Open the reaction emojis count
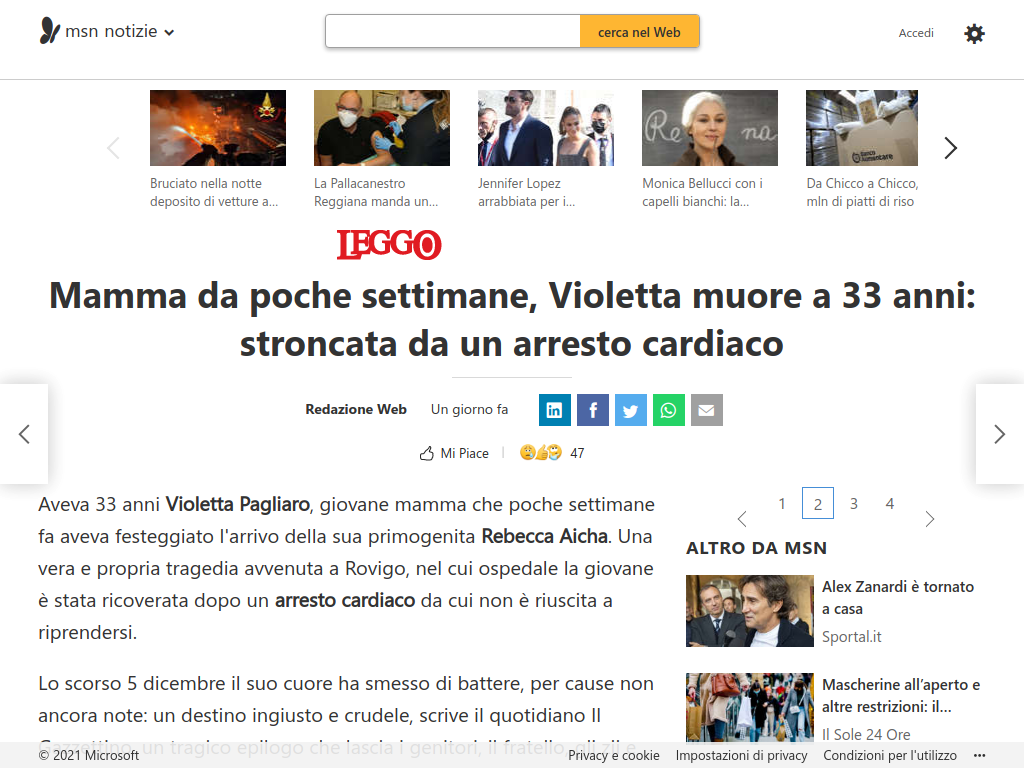This screenshot has width=1024, height=768. pyautogui.click(x=552, y=453)
